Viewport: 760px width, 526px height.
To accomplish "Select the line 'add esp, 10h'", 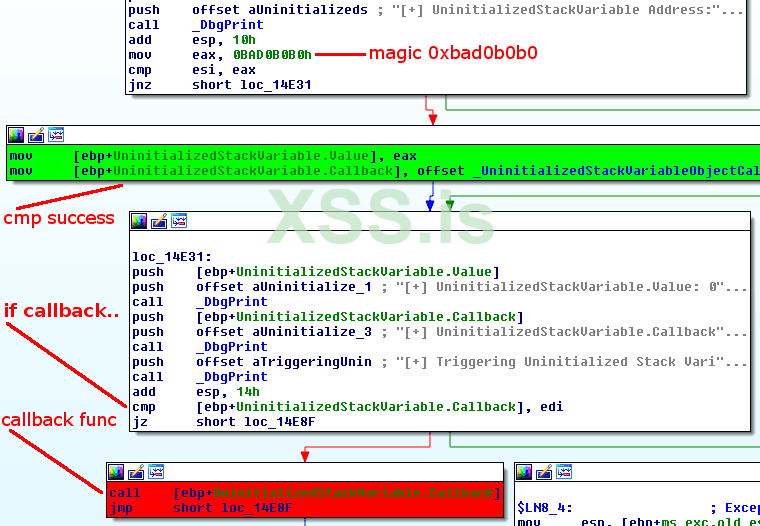I will tap(192, 40).
